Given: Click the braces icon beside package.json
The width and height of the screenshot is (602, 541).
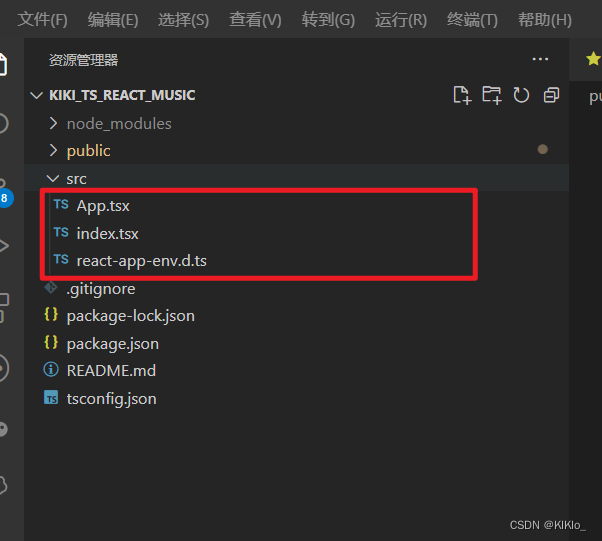Looking at the screenshot, I should point(51,342).
